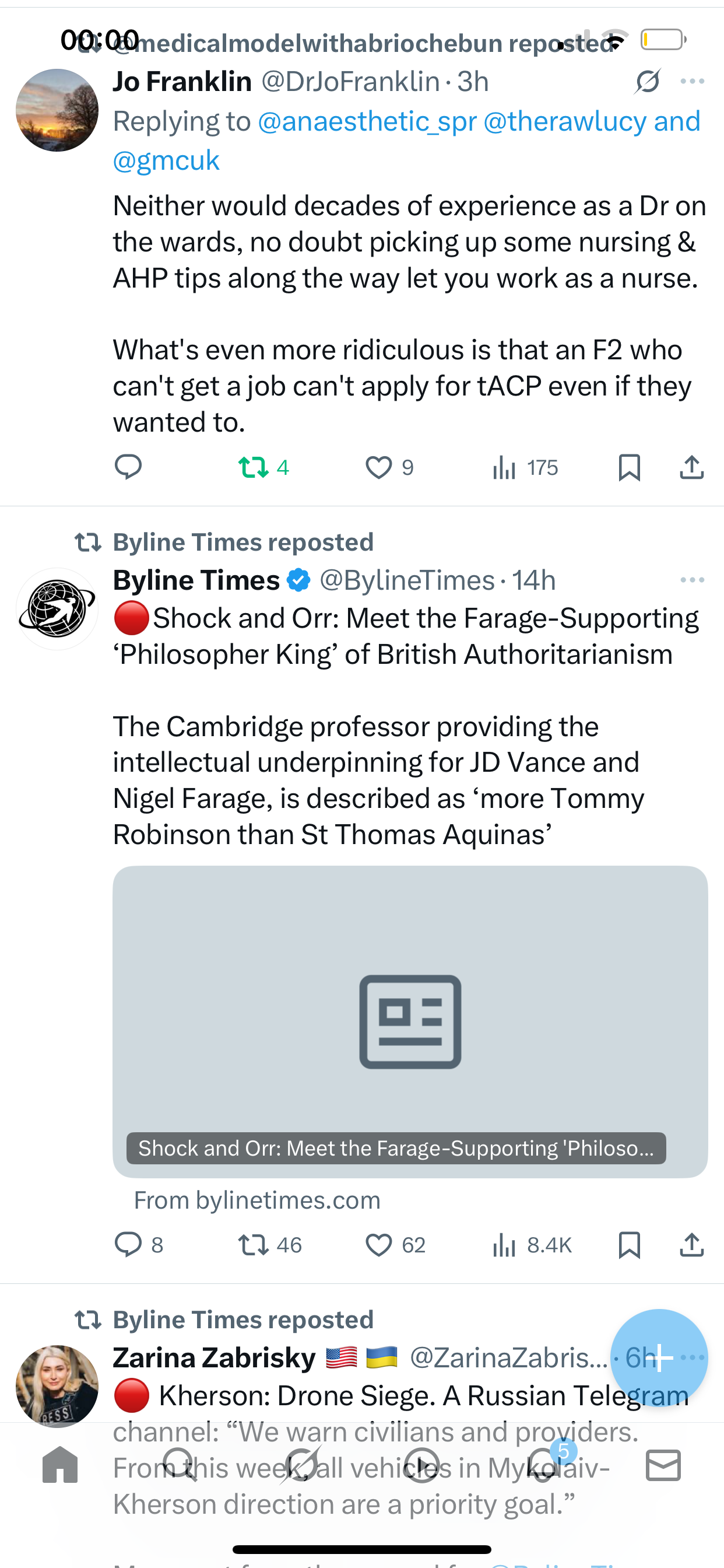The height and width of the screenshot is (1568, 724).
Task: Open view stats for Byline Times post
Action: pos(532,1245)
